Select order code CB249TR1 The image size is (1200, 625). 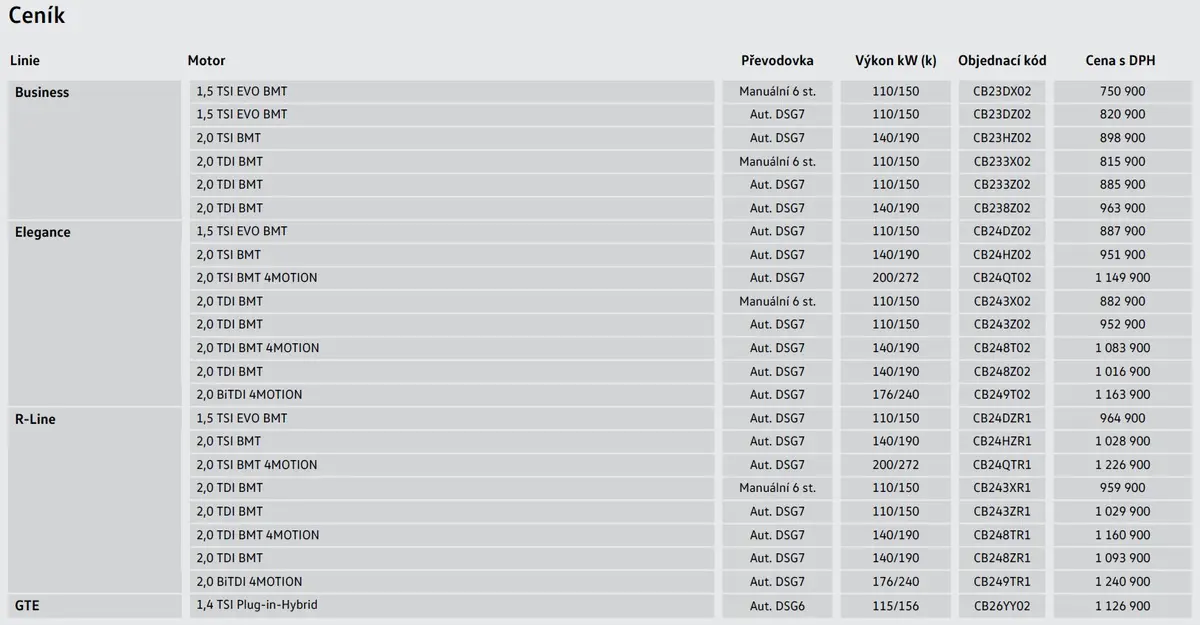[x=1002, y=582]
